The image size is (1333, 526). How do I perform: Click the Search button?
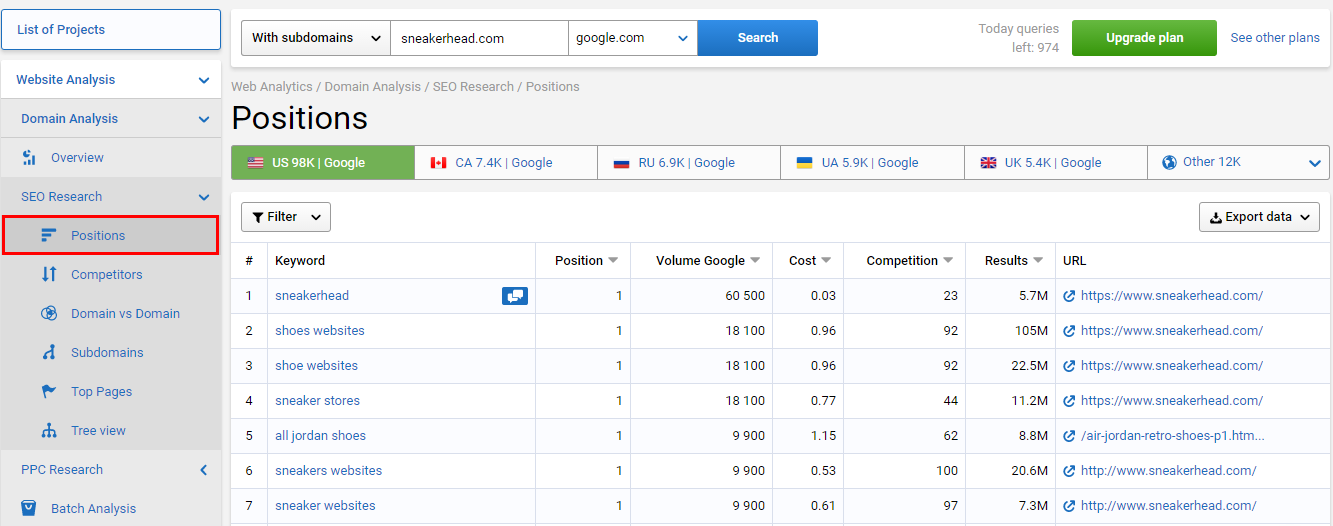757,38
